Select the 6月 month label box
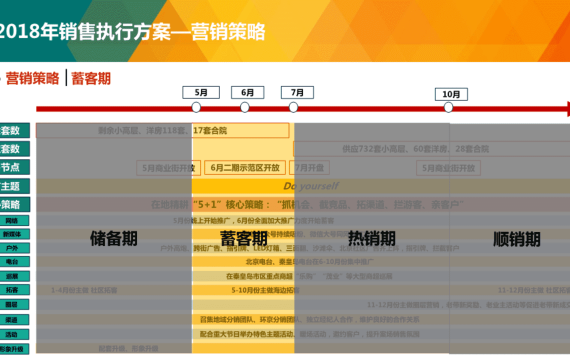Image resolution: width=570 pixels, height=360 pixels. pos(248,92)
